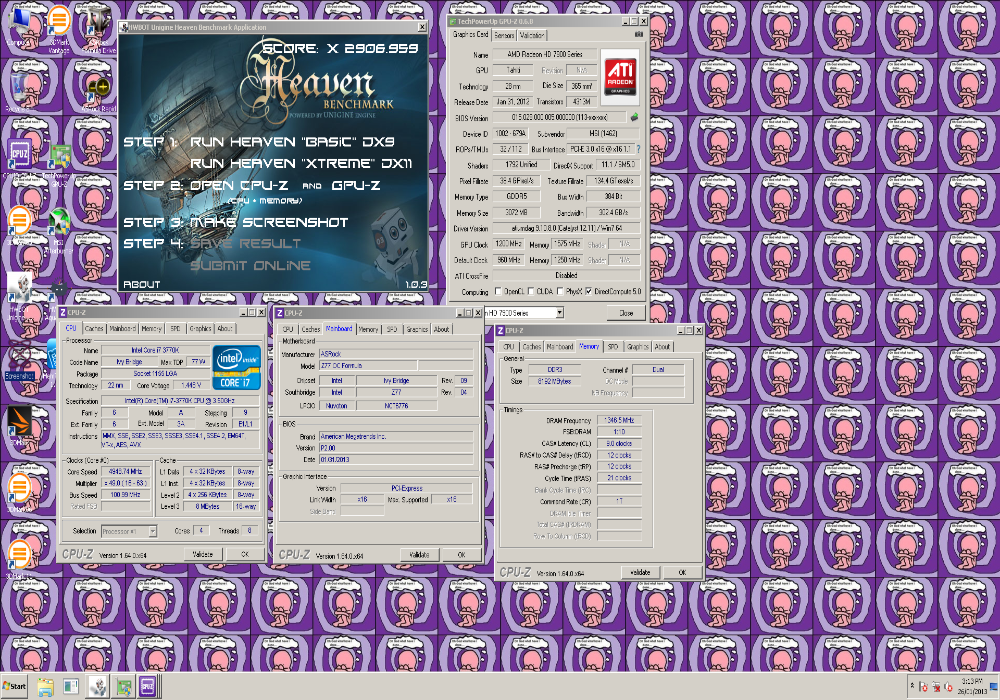Click Run Heaven "Xtreme" DX11

point(301,163)
